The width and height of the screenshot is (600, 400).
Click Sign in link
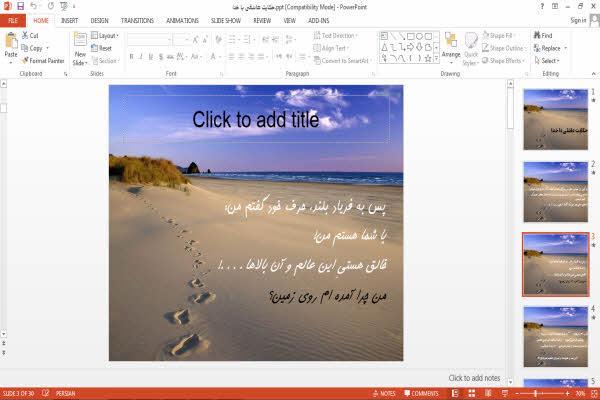click(x=578, y=20)
